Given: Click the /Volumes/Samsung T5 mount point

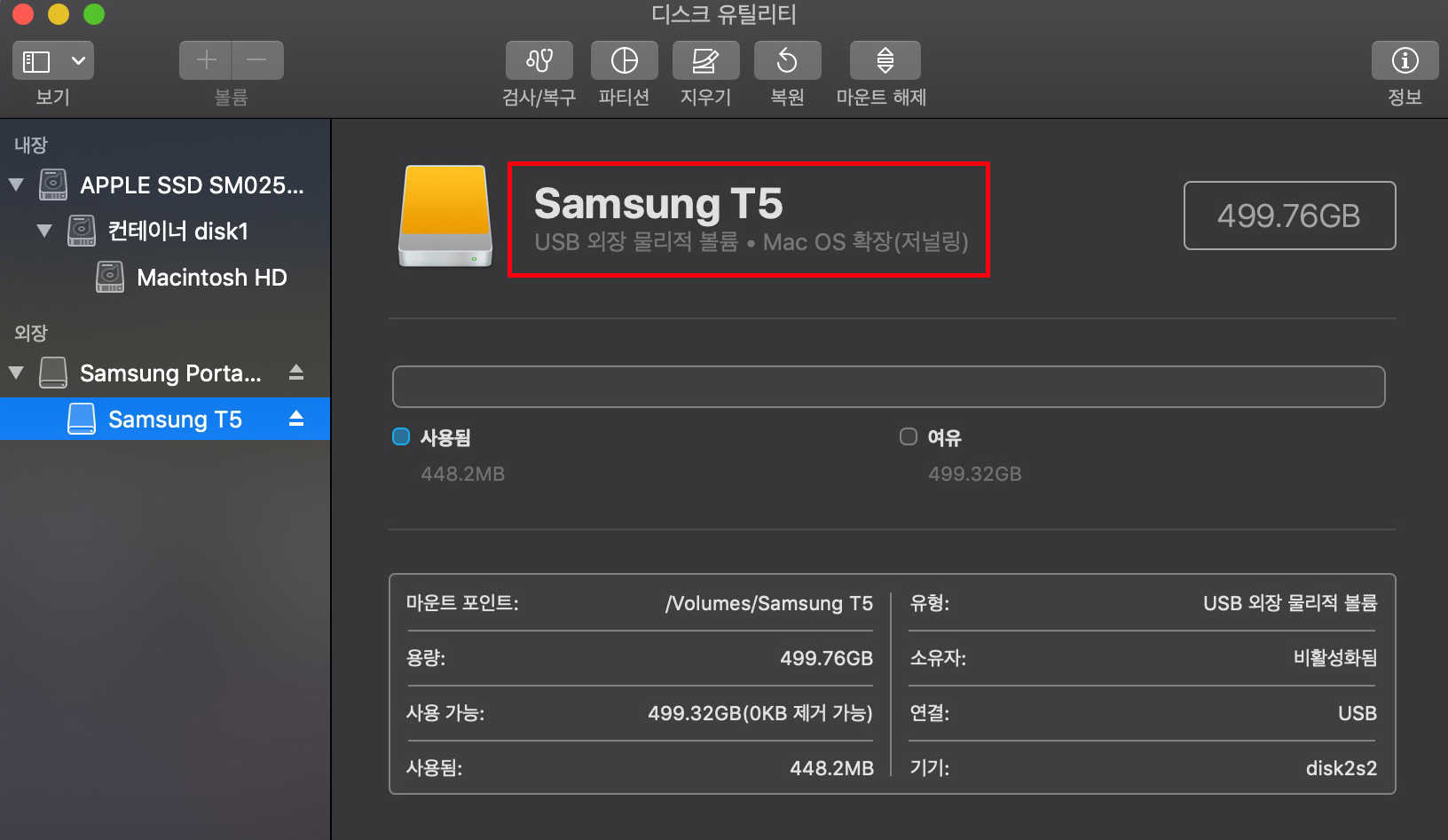Looking at the screenshot, I should (x=769, y=603).
